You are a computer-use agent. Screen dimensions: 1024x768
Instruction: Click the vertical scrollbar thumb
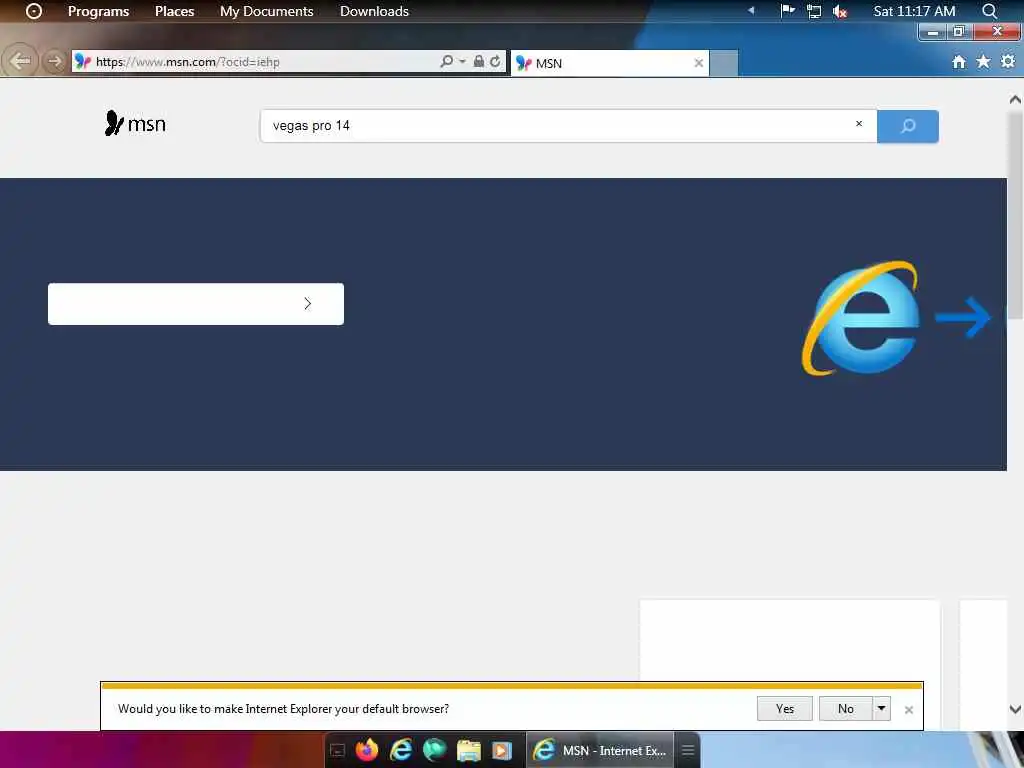1015,216
